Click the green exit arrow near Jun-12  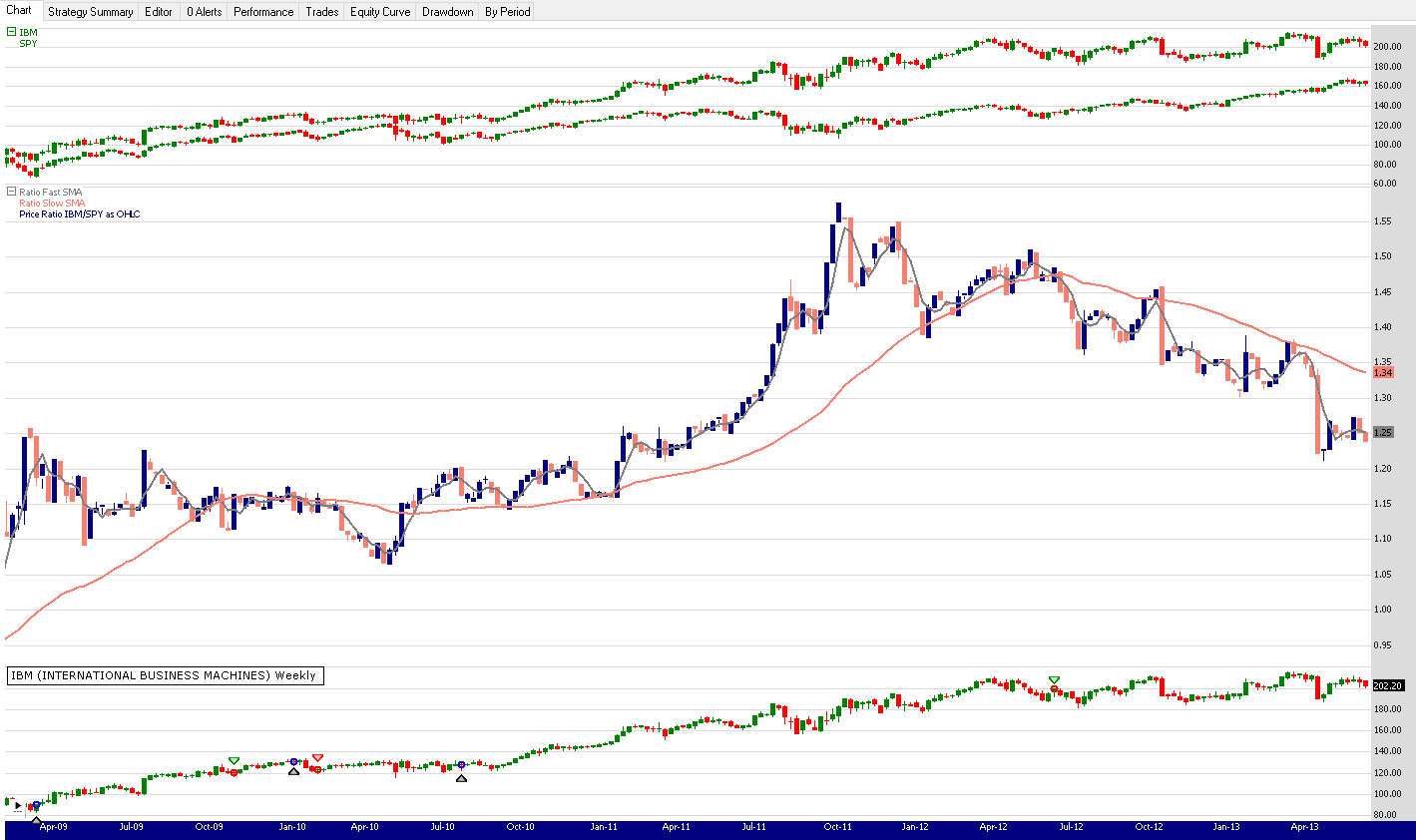pyautogui.click(x=1054, y=680)
